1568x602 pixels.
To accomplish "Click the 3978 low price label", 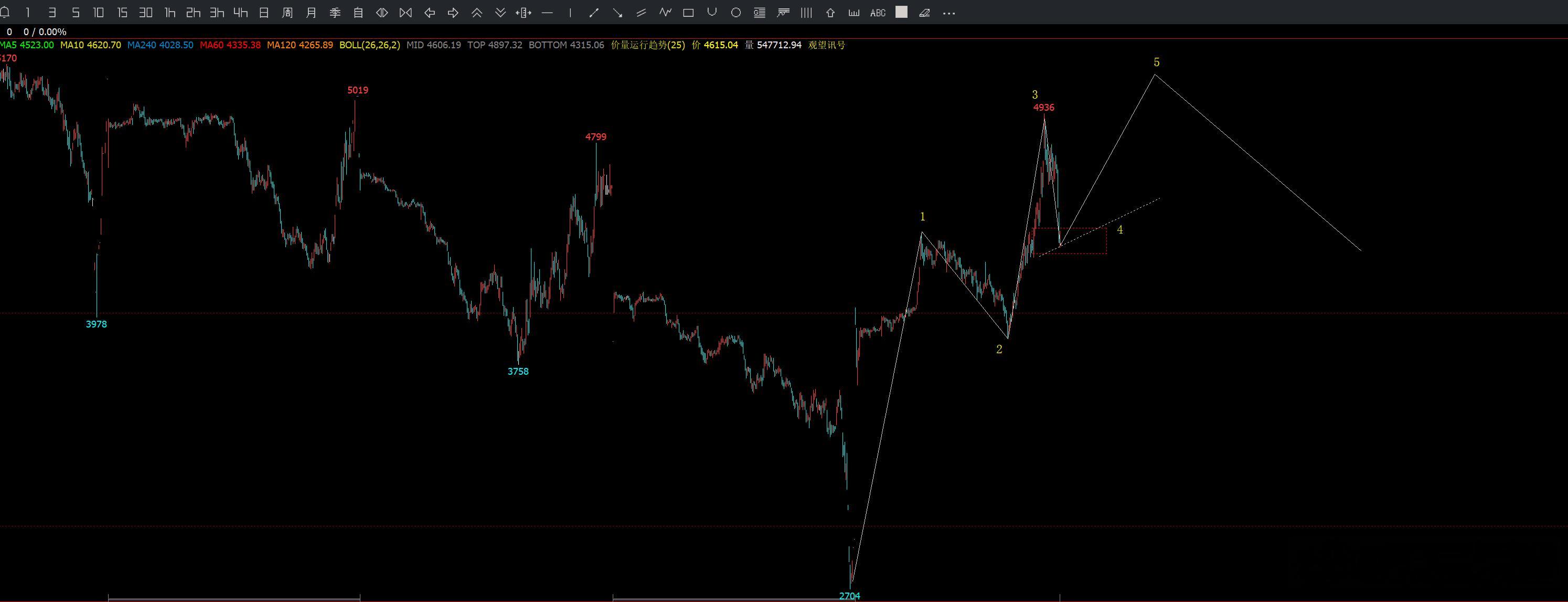I will (x=96, y=324).
